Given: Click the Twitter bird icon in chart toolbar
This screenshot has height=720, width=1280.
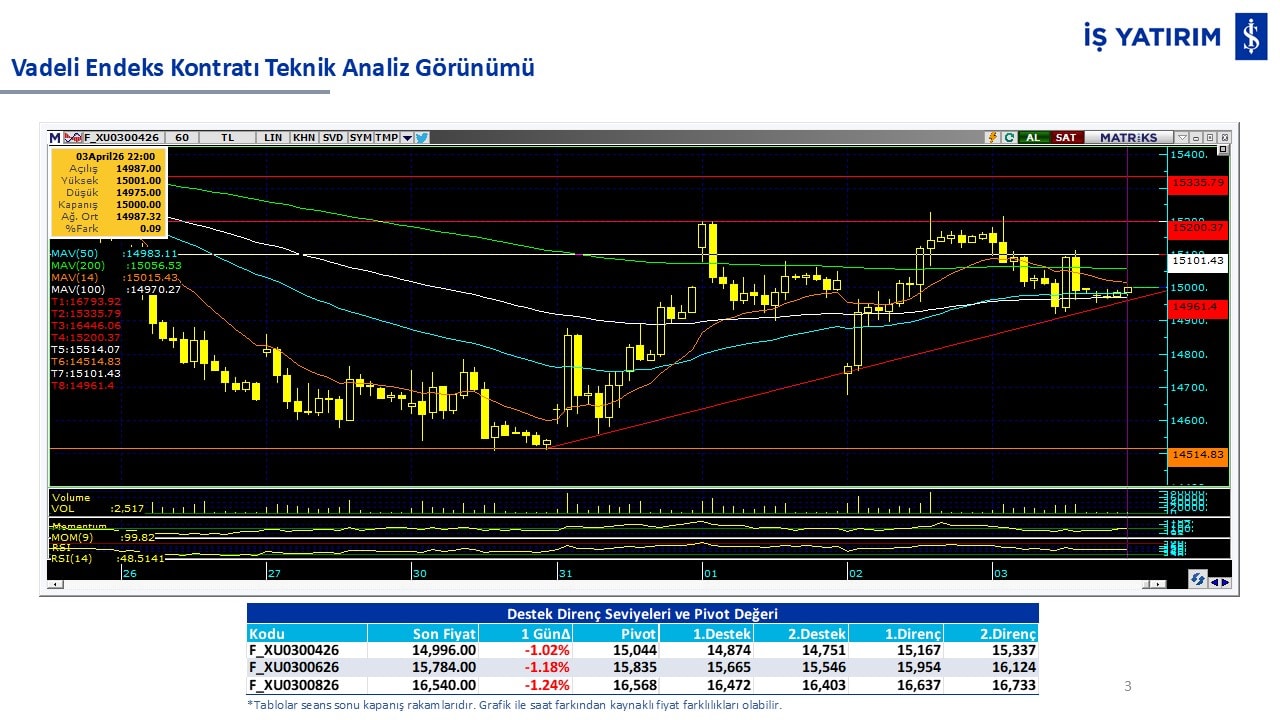Looking at the screenshot, I should pos(422,138).
